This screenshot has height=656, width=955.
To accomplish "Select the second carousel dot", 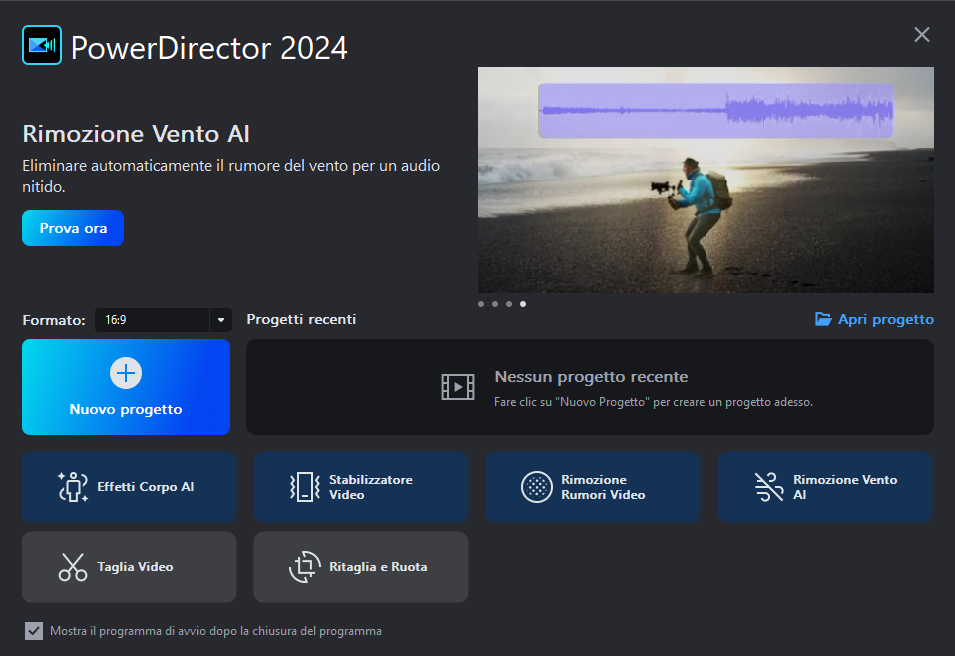I will click(x=495, y=304).
